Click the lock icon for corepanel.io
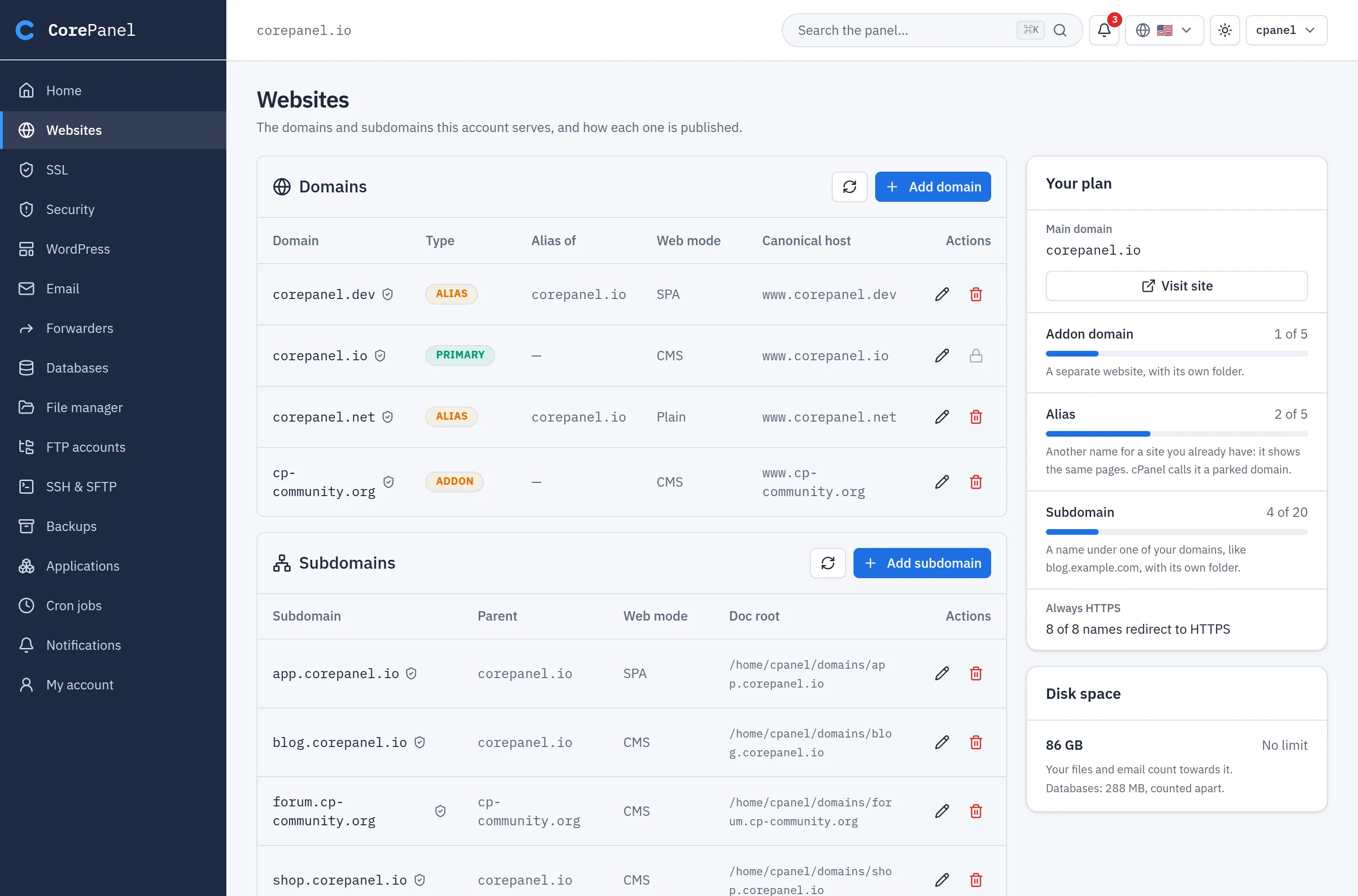Viewport: 1358px width, 896px height. 976,356
